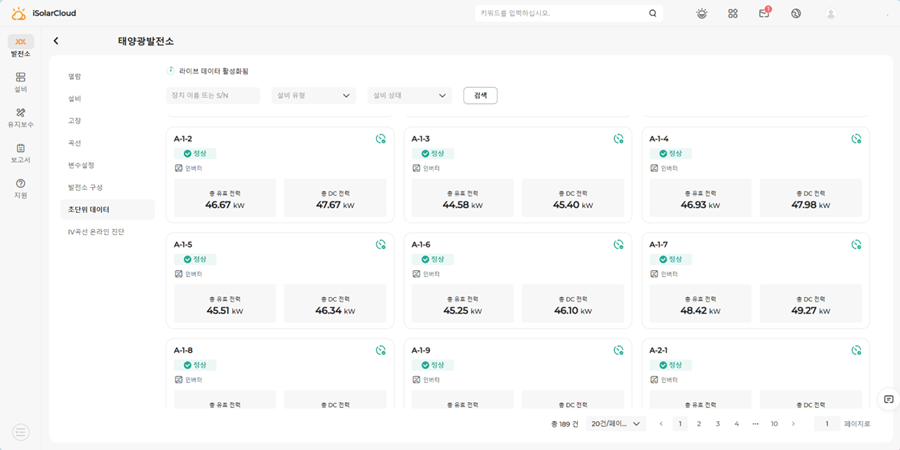This screenshot has width=900, height=450.
Task: Click the mail notifications icon with badge
Action: pos(764,14)
